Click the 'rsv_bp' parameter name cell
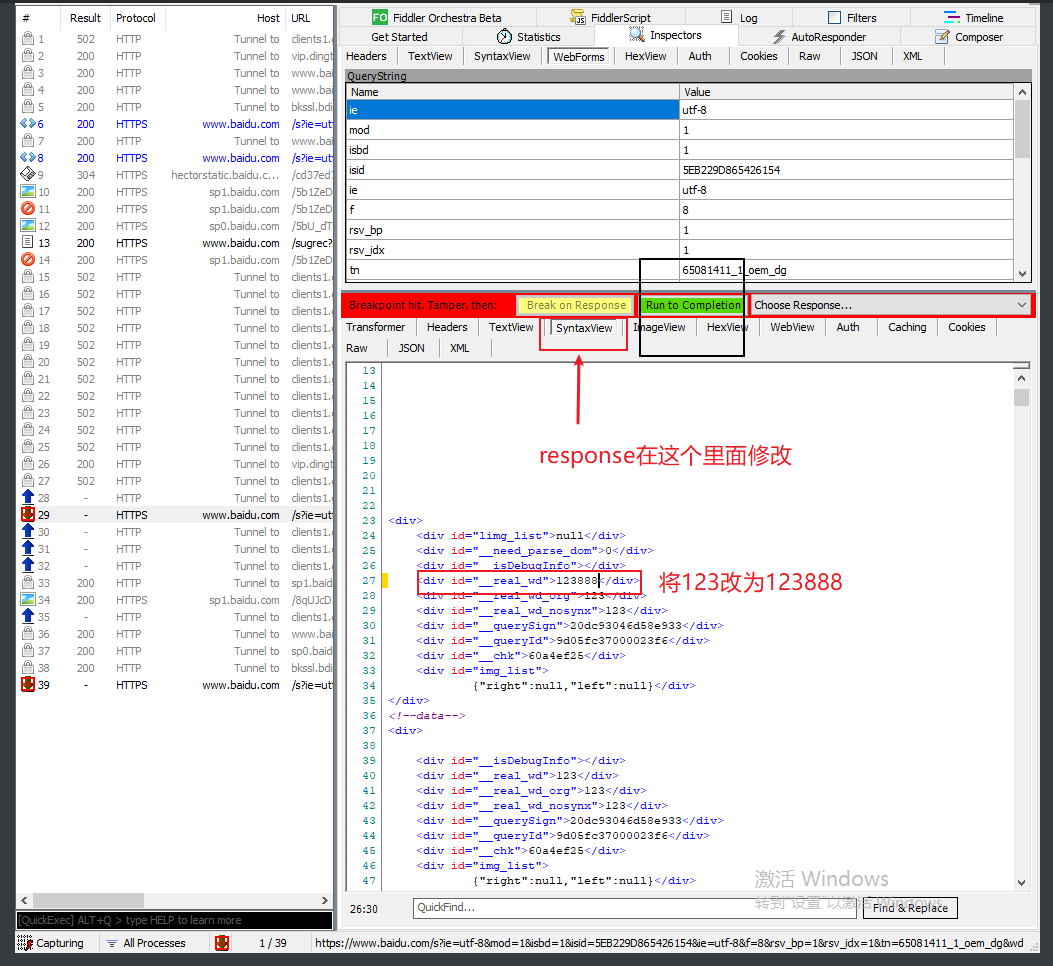Viewport: 1053px width, 966px height. click(513, 230)
